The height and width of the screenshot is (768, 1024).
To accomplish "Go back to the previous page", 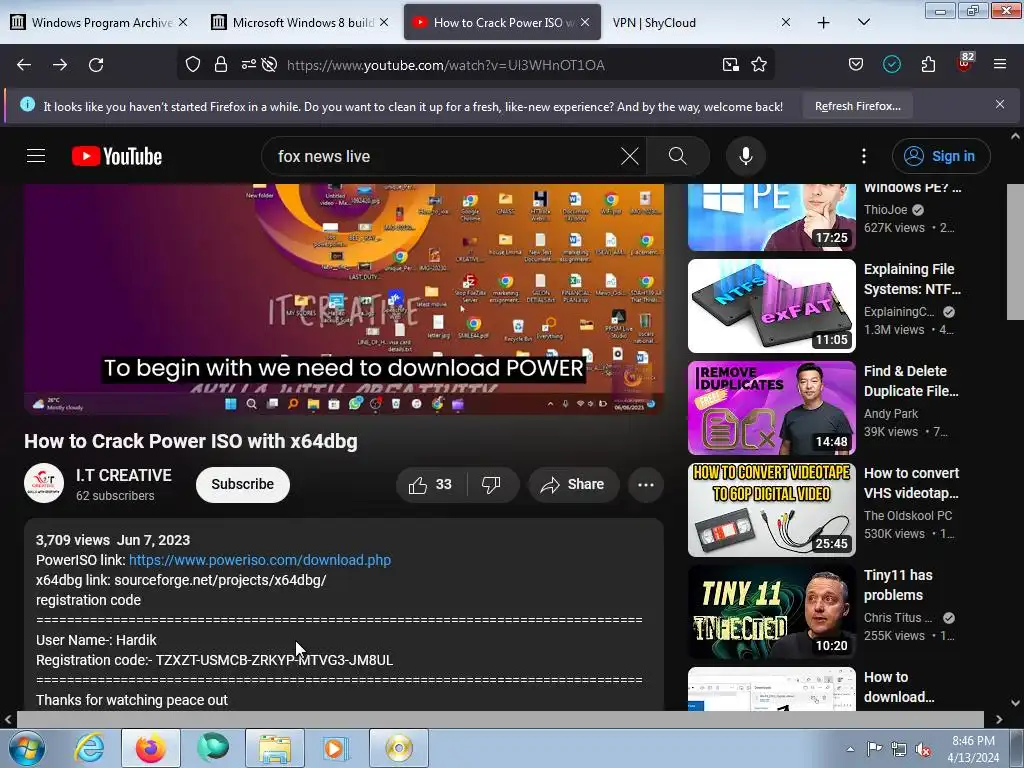I will point(24,65).
